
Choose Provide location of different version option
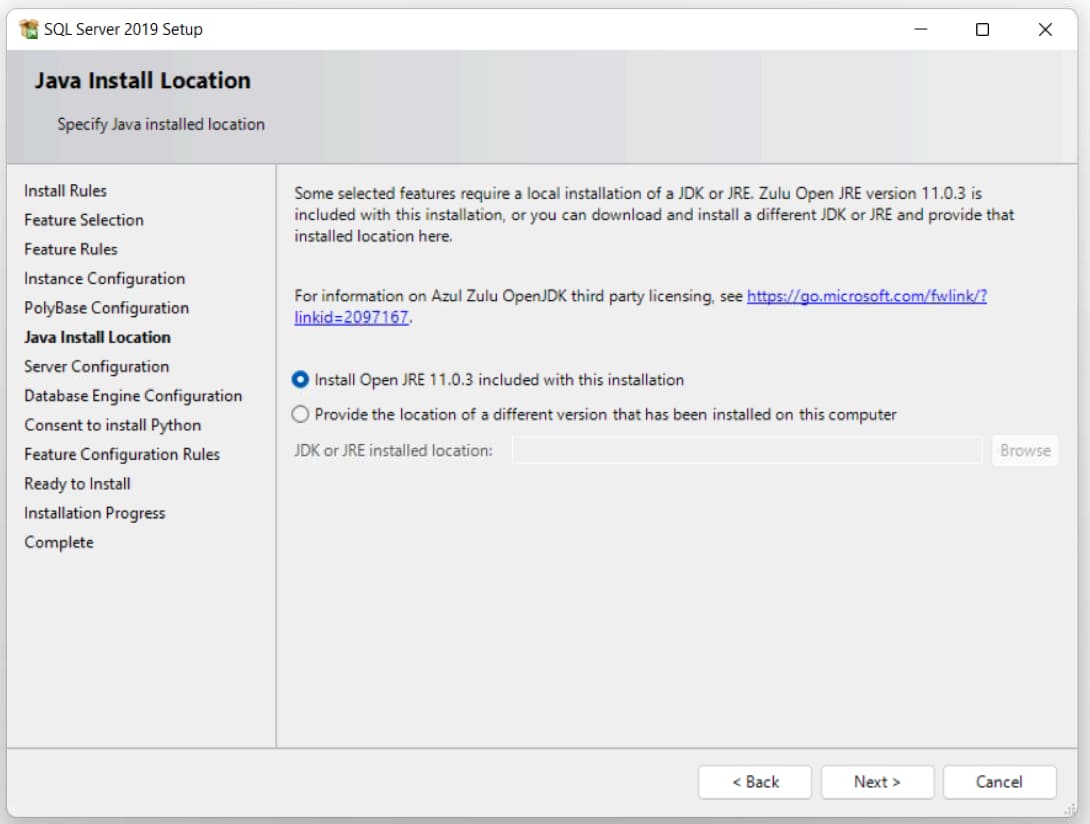pyautogui.click(x=301, y=414)
